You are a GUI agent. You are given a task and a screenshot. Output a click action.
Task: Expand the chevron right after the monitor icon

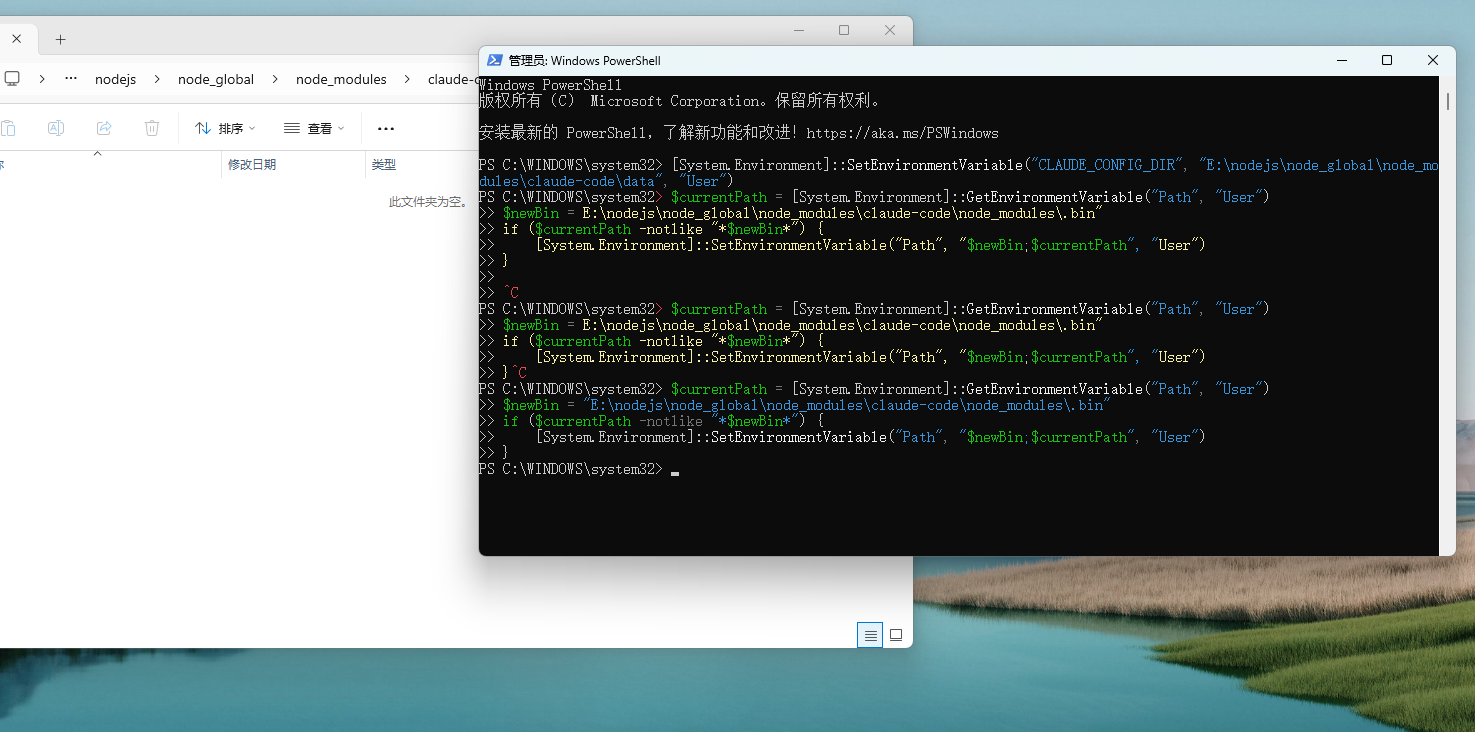click(42, 78)
